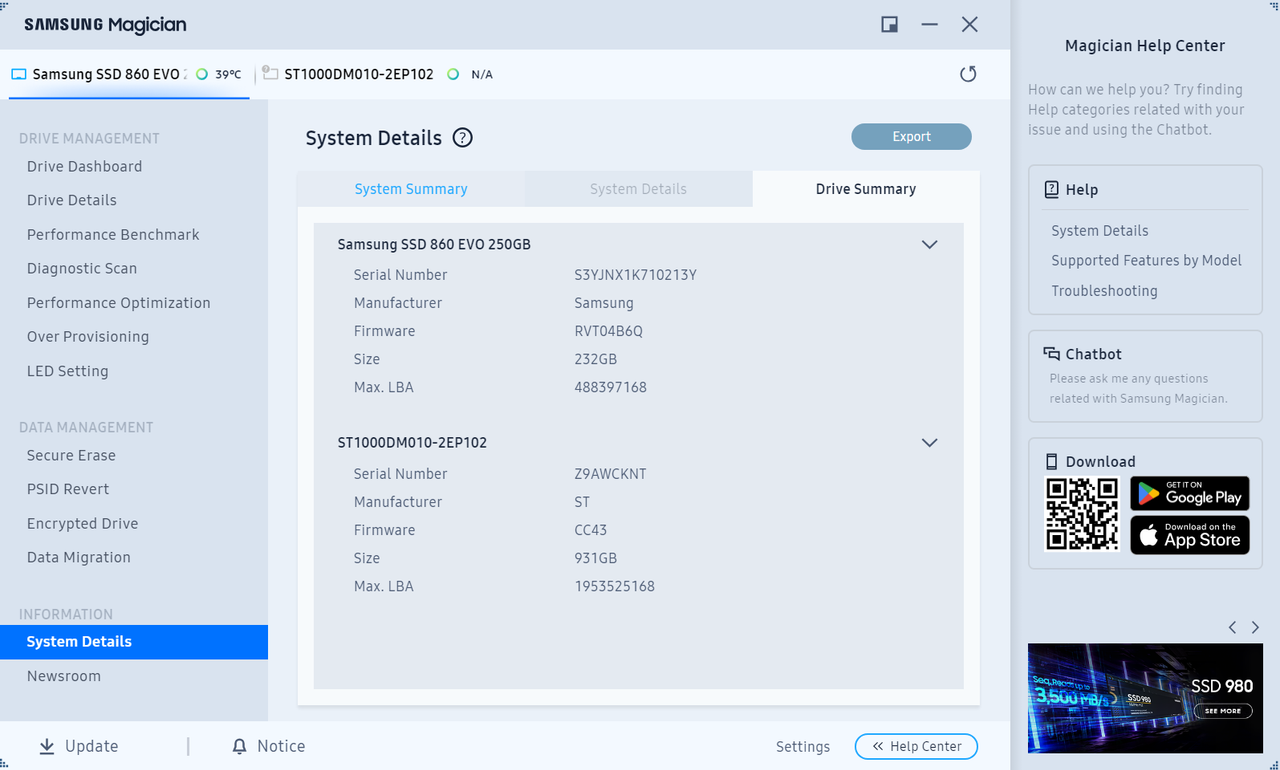Click the Download phone icon
The height and width of the screenshot is (770, 1280).
(1051, 461)
